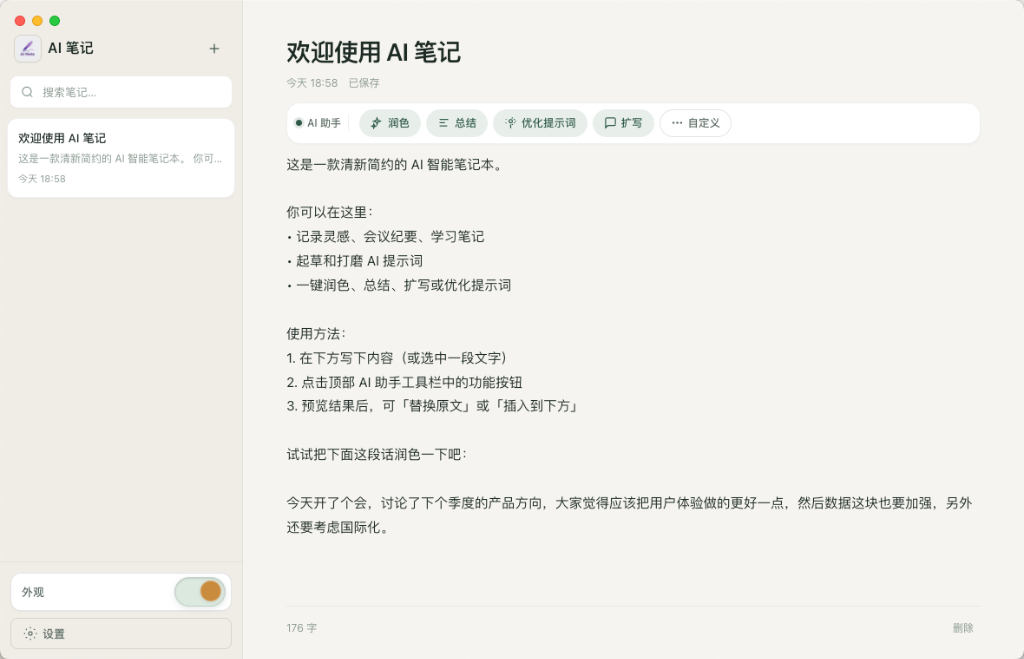Place cursor in line 这是一款清新简约的 AI 智能笔记本
The width and height of the screenshot is (1024, 659).
394,165
